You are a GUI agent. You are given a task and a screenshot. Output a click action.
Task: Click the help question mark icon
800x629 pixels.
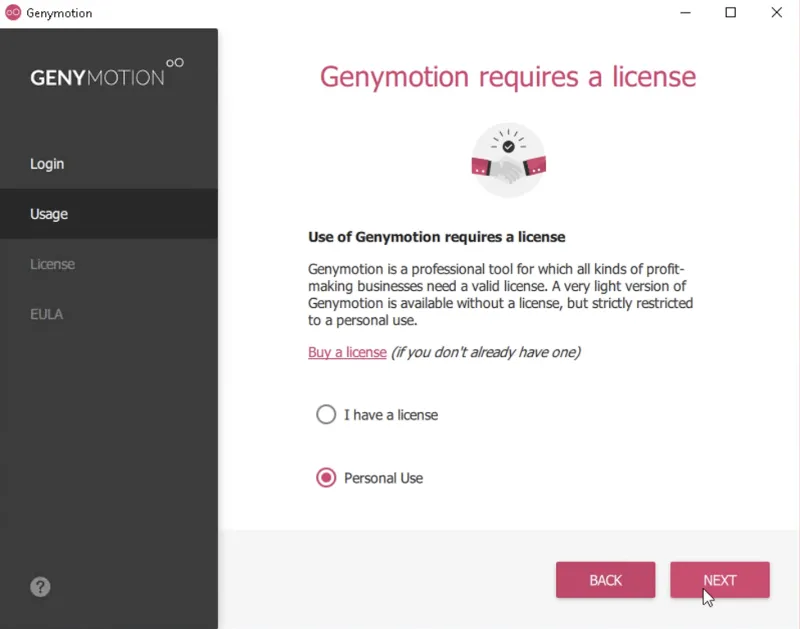tap(40, 587)
